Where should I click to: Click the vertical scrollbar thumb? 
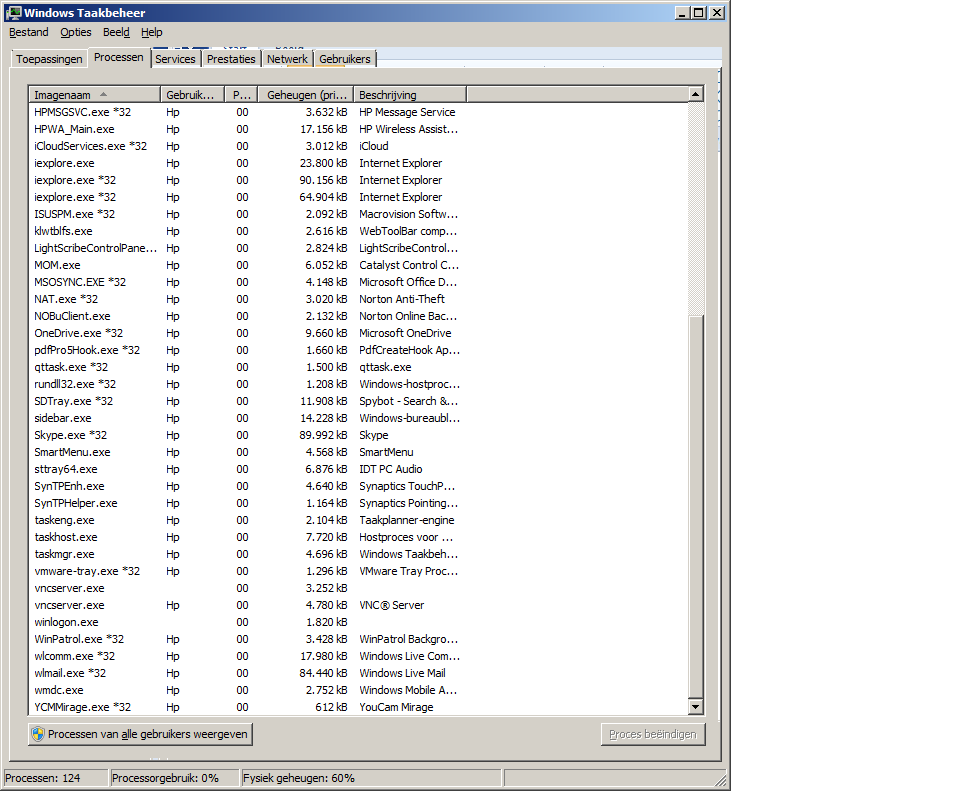pyautogui.click(x=695, y=506)
